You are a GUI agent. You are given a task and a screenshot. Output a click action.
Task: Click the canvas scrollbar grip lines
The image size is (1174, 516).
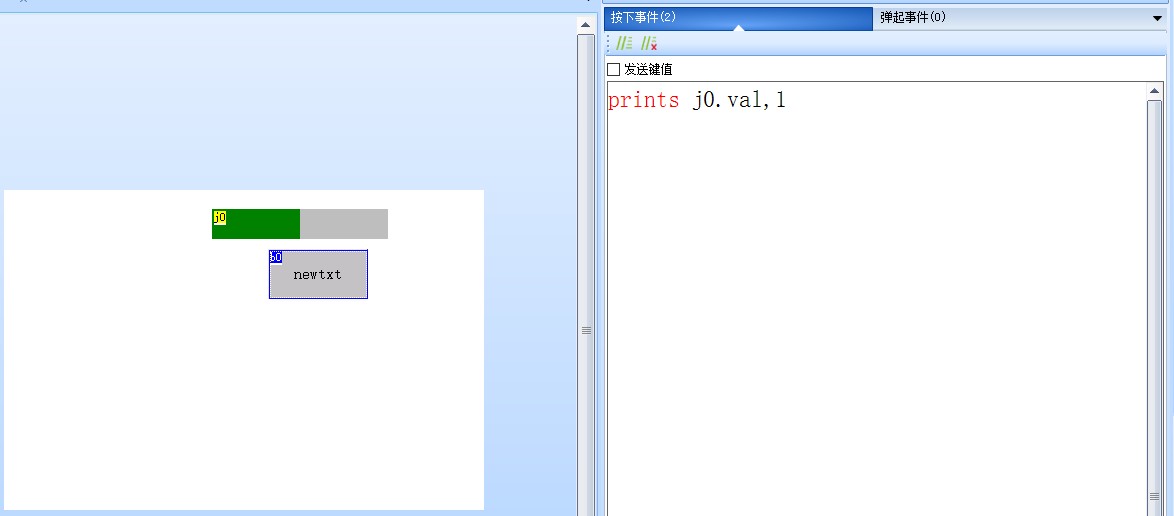point(586,330)
